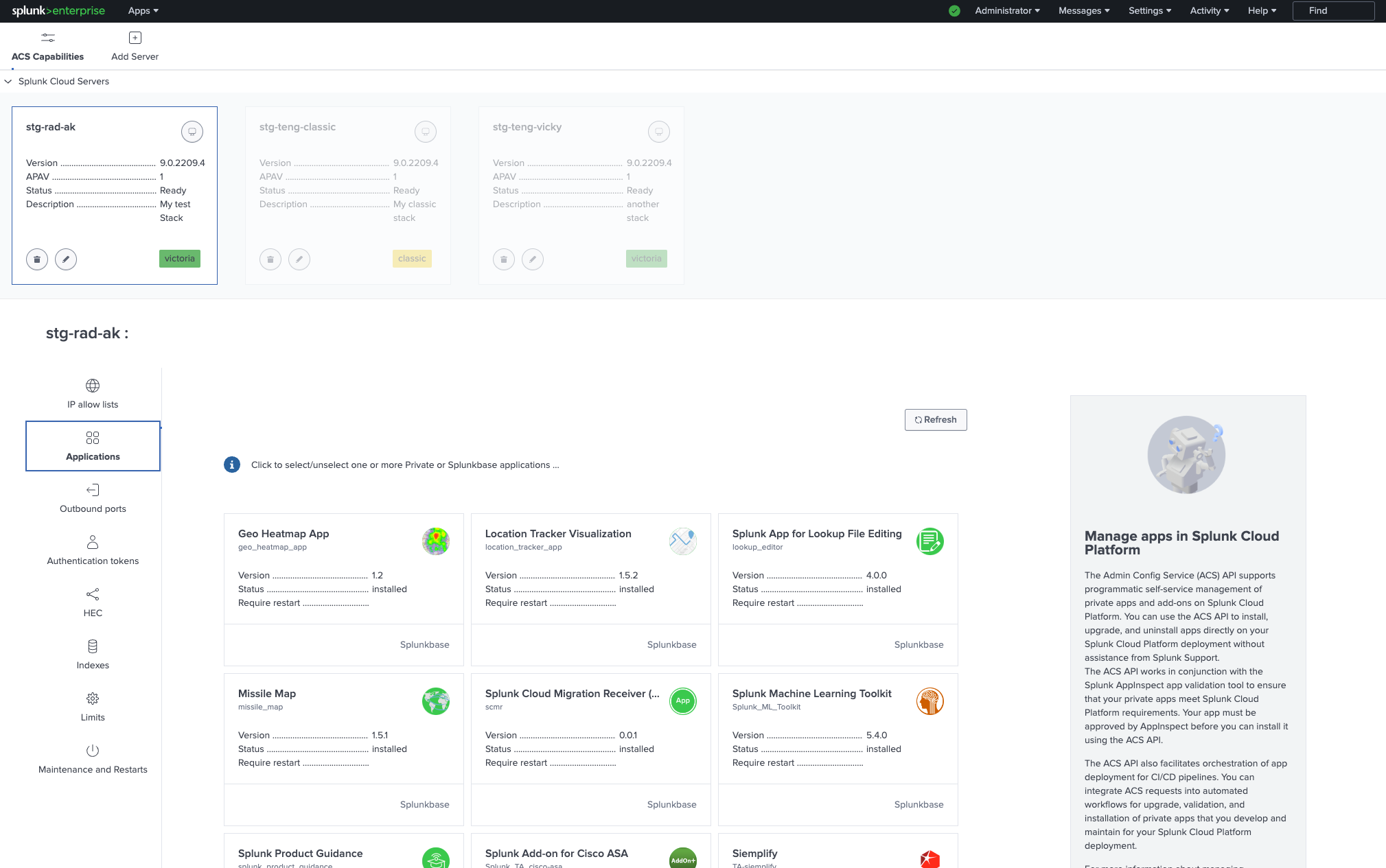The image size is (1386, 868).
Task: Click the Location Tracker map icon
Action: point(683,541)
